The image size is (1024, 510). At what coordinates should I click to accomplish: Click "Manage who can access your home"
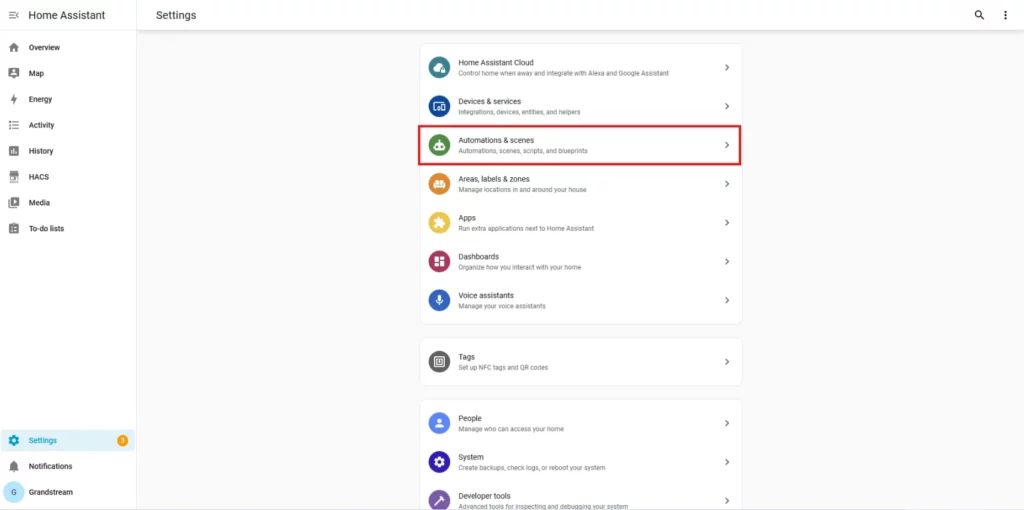(511, 429)
